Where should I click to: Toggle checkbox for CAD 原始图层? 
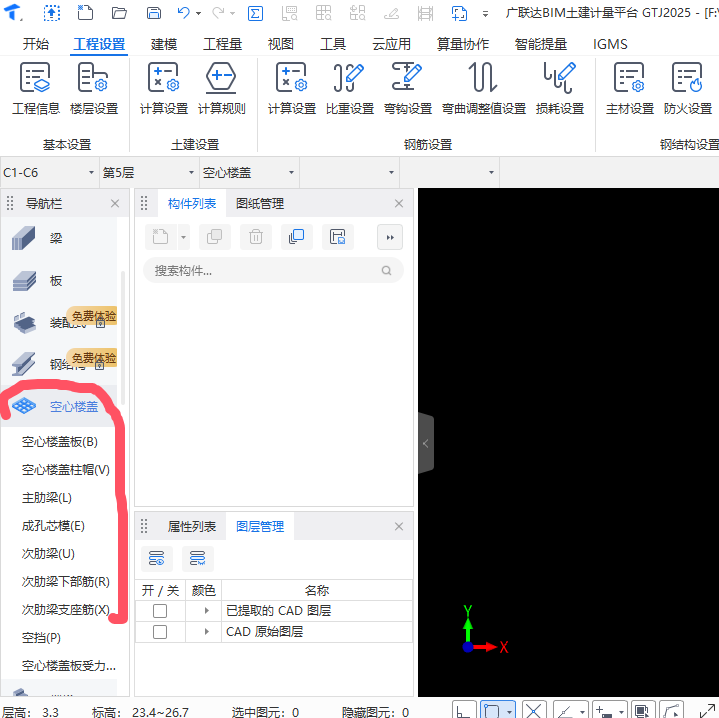click(x=160, y=632)
